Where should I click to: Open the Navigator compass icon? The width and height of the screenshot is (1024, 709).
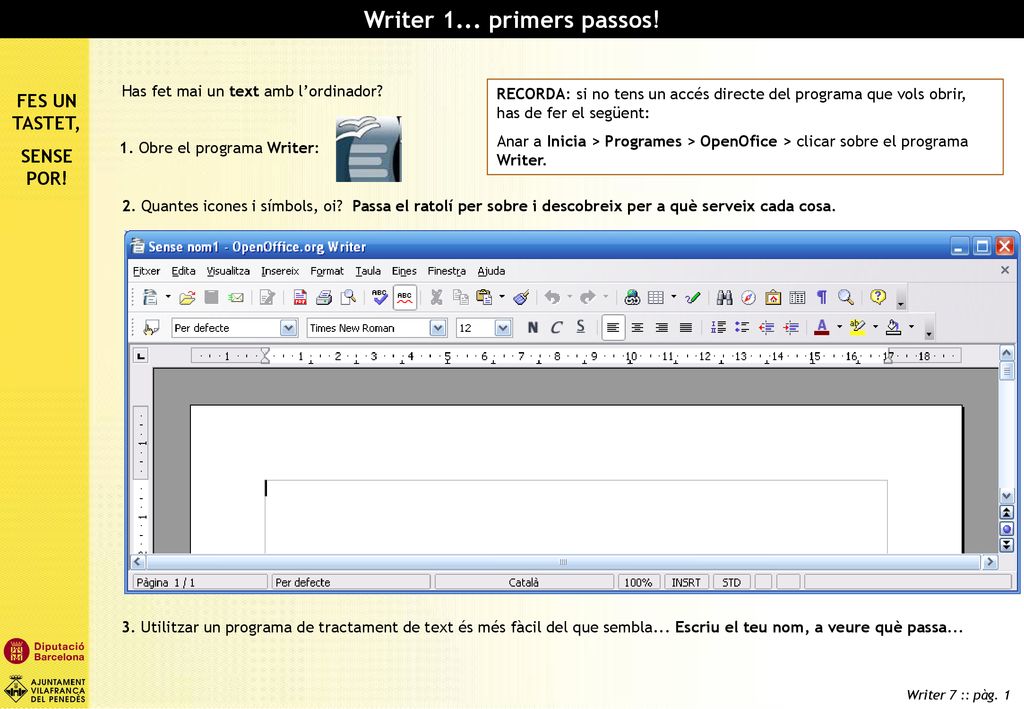pyautogui.click(x=748, y=298)
